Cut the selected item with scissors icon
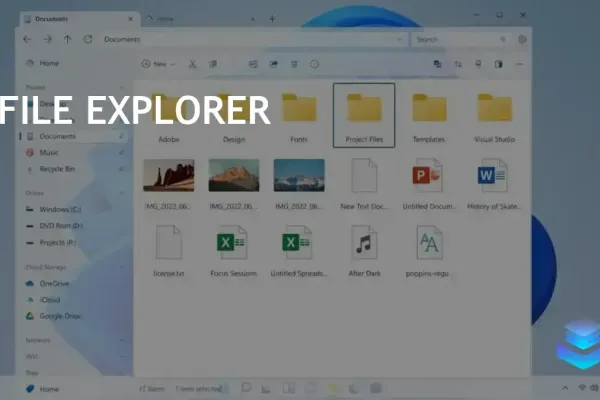600x400 pixels. click(192, 64)
